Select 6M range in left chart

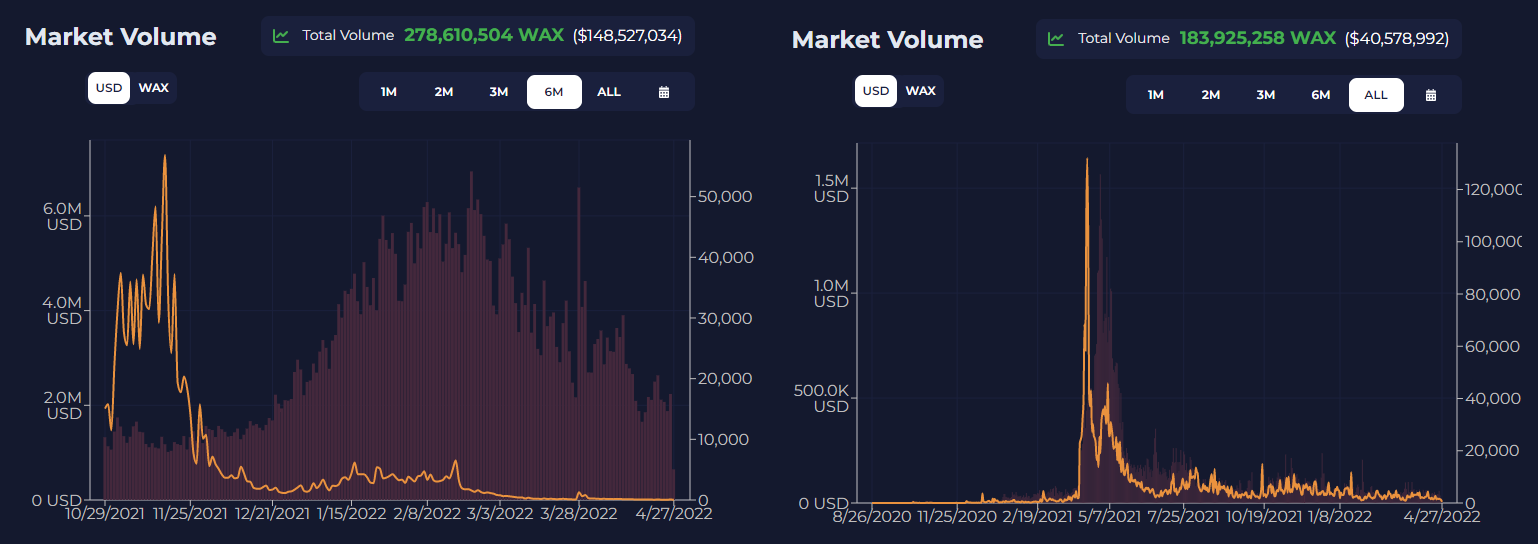pyautogui.click(x=554, y=92)
